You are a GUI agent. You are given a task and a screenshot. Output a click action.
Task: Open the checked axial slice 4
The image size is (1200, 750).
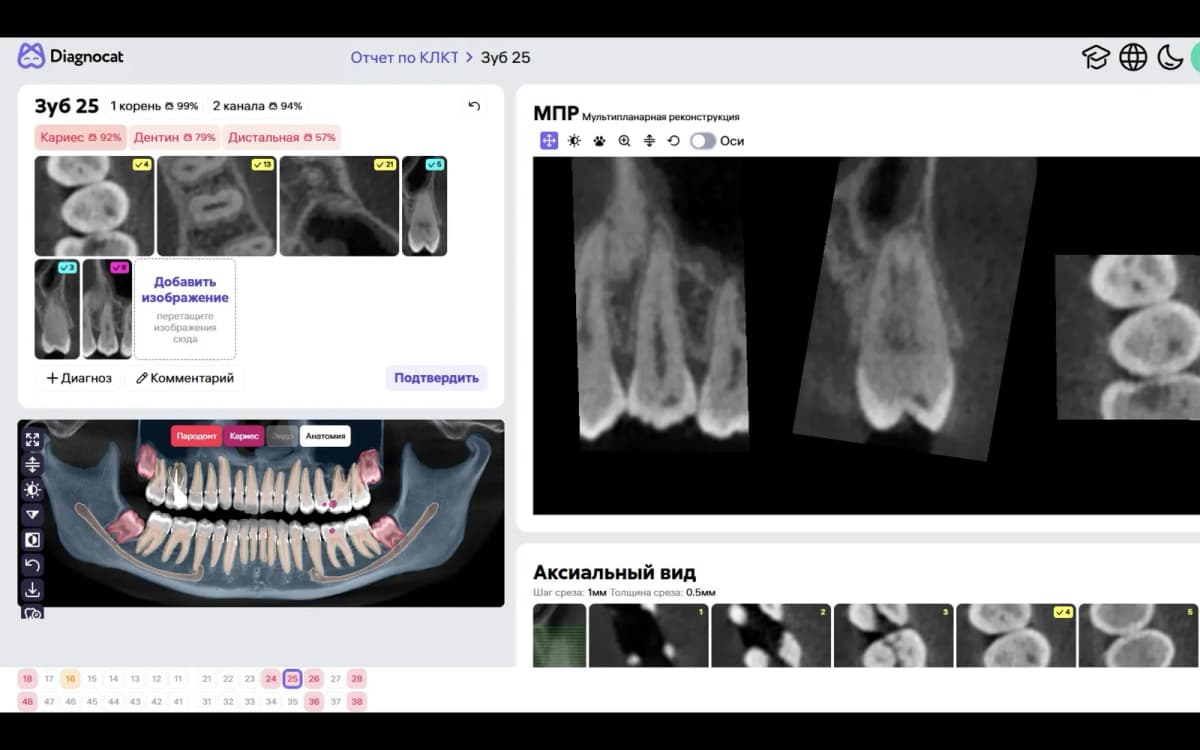[1016, 635]
